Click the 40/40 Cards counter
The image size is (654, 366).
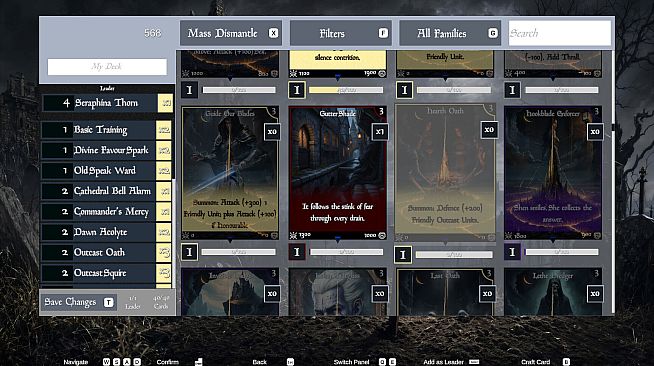pos(161,302)
